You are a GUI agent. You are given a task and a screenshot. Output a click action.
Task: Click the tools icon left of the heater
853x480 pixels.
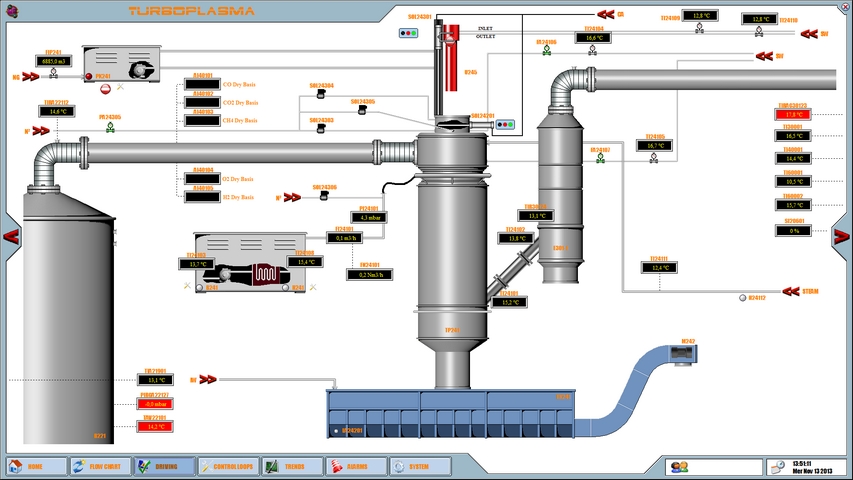[x=187, y=285]
